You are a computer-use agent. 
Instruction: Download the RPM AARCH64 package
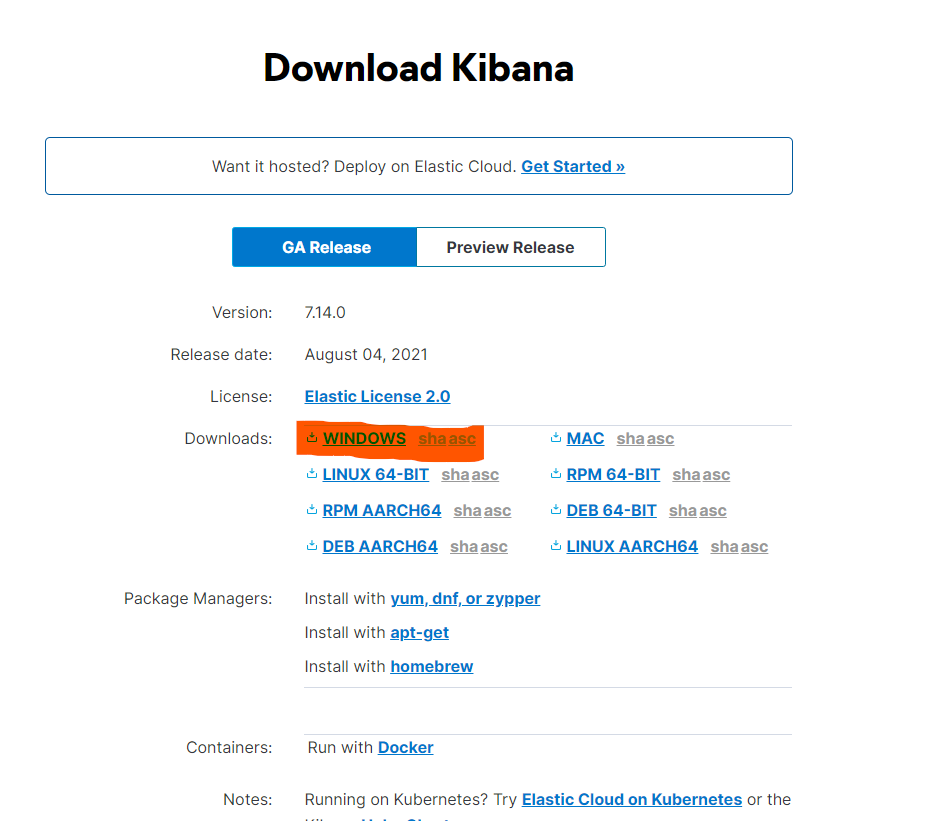tap(381, 511)
